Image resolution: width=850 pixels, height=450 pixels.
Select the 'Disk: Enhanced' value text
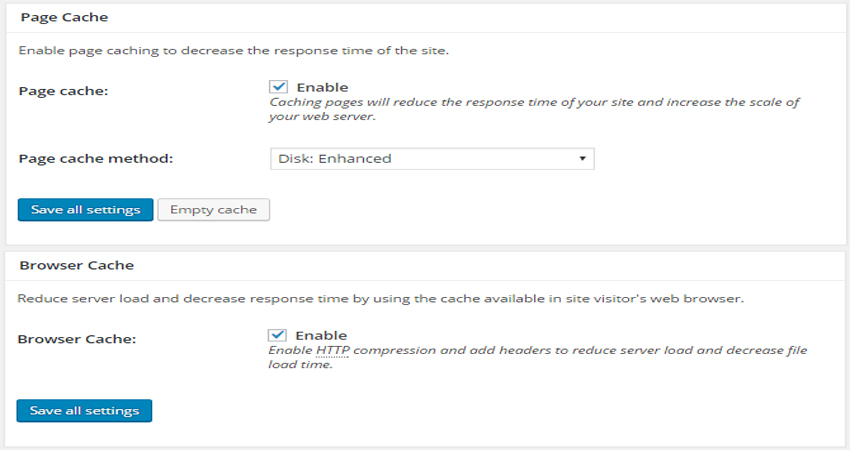pyautogui.click(x=334, y=159)
